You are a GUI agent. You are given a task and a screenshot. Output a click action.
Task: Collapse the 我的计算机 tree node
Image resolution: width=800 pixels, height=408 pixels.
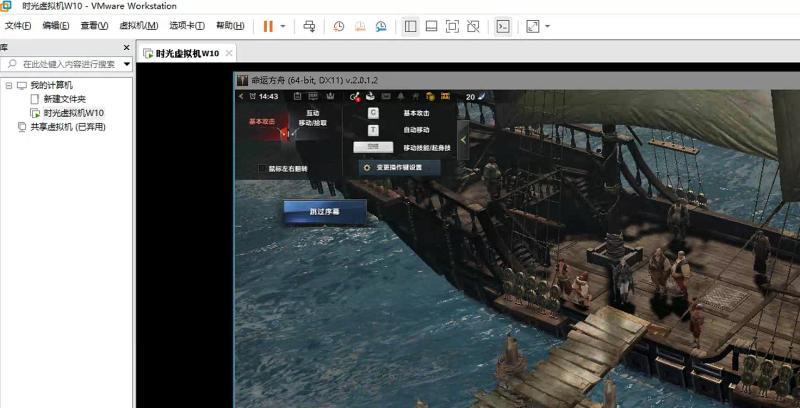click(x=8, y=85)
